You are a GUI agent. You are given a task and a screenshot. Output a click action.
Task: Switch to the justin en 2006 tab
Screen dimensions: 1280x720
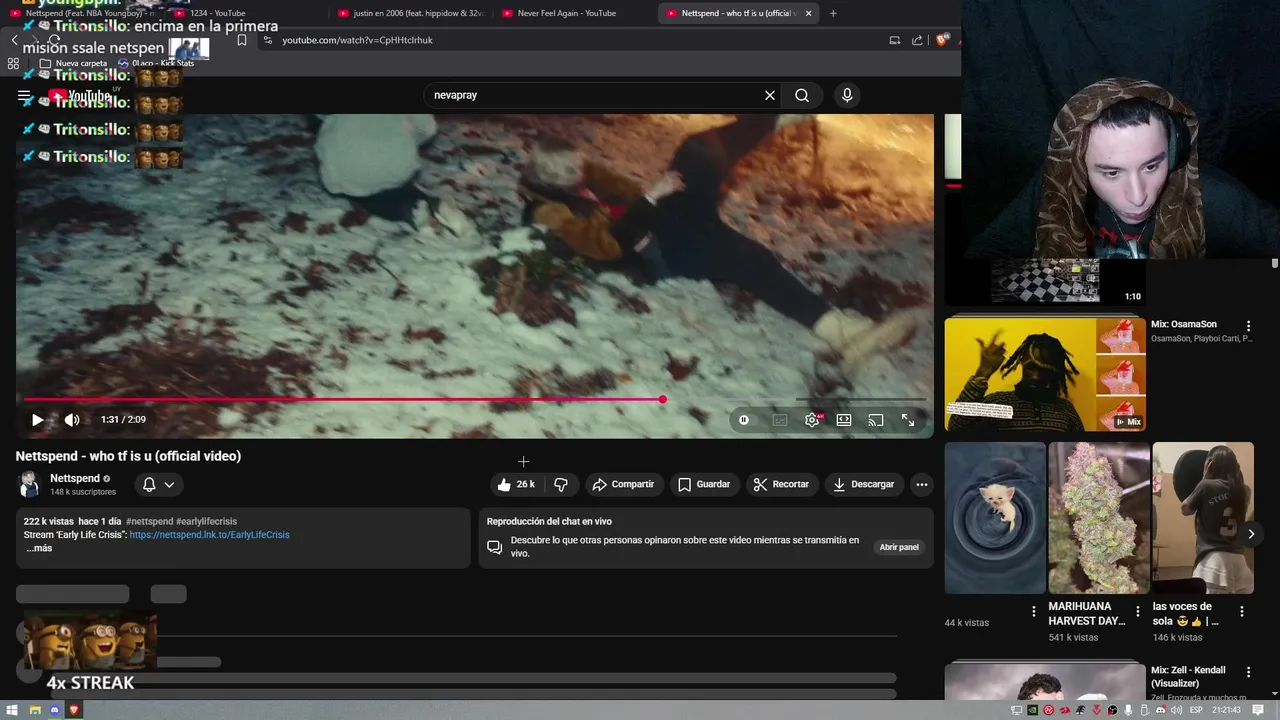[412, 13]
